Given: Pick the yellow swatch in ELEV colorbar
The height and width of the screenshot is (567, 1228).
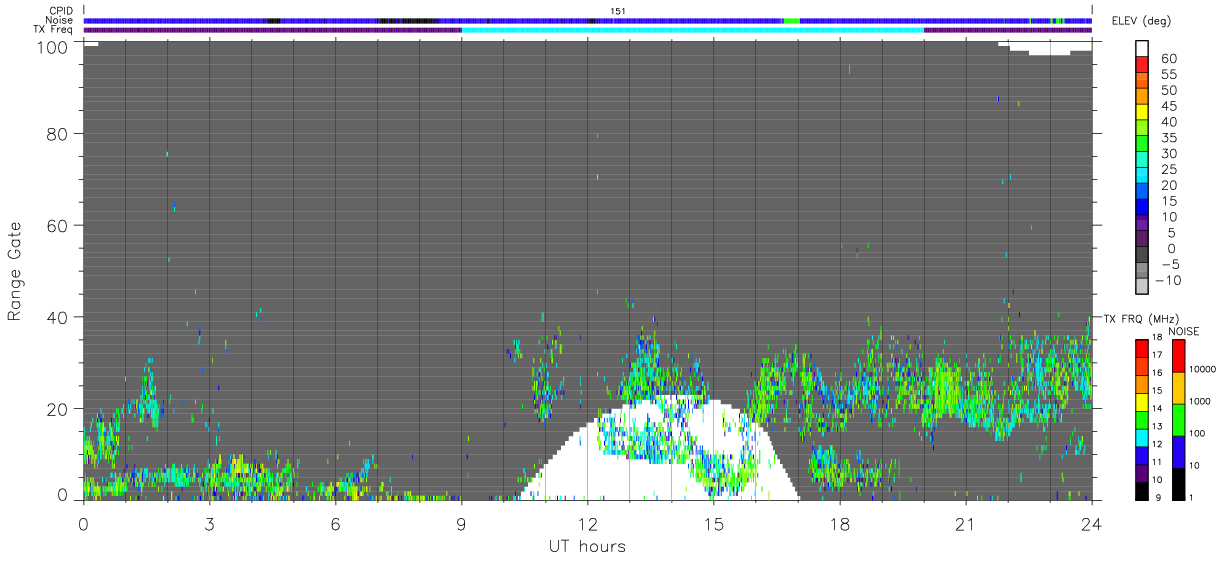Looking at the screenshot, I should [1143, 114].
